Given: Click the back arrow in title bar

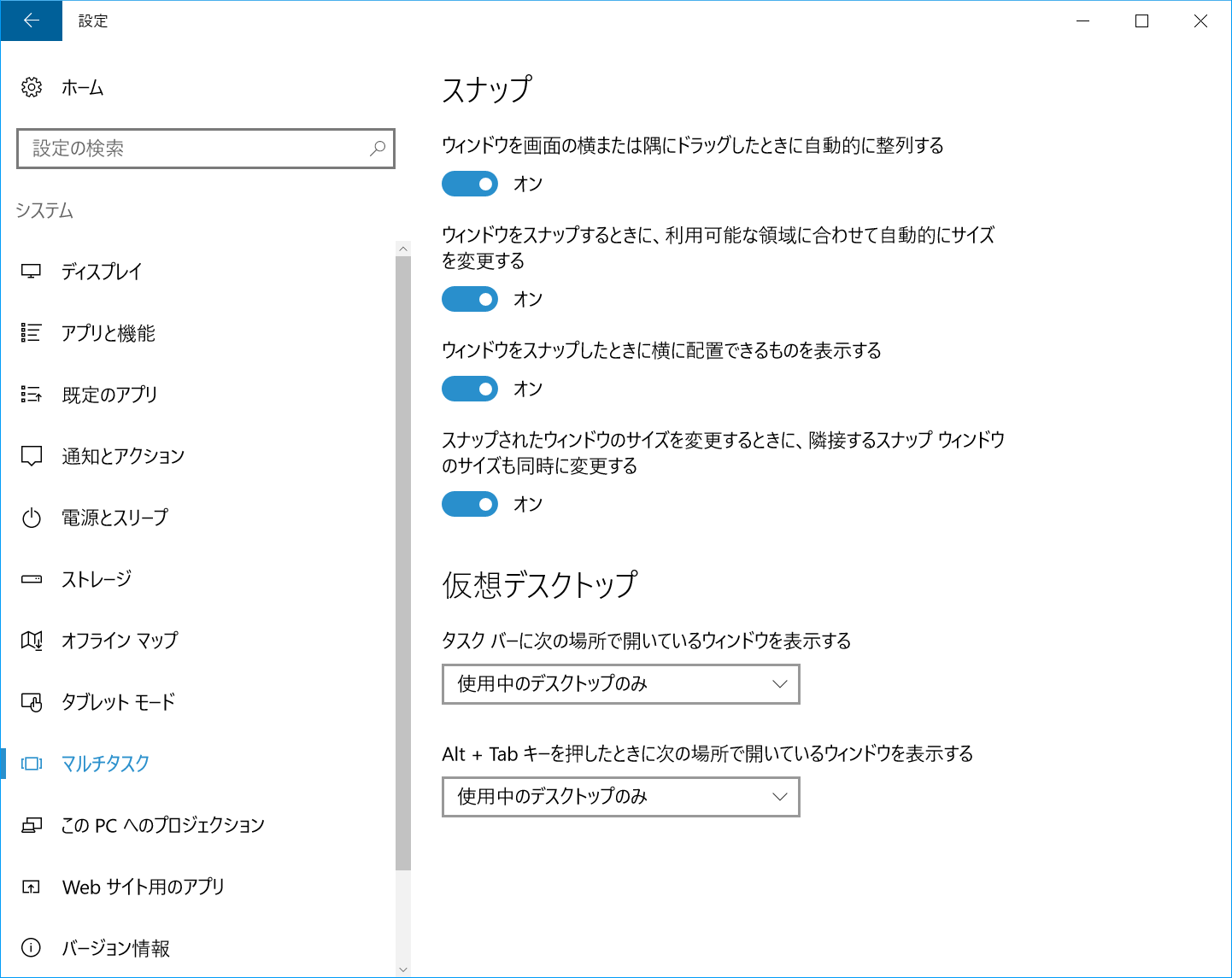Looking at the screenshot, I should pyautogui.click(x=32, y=20).
